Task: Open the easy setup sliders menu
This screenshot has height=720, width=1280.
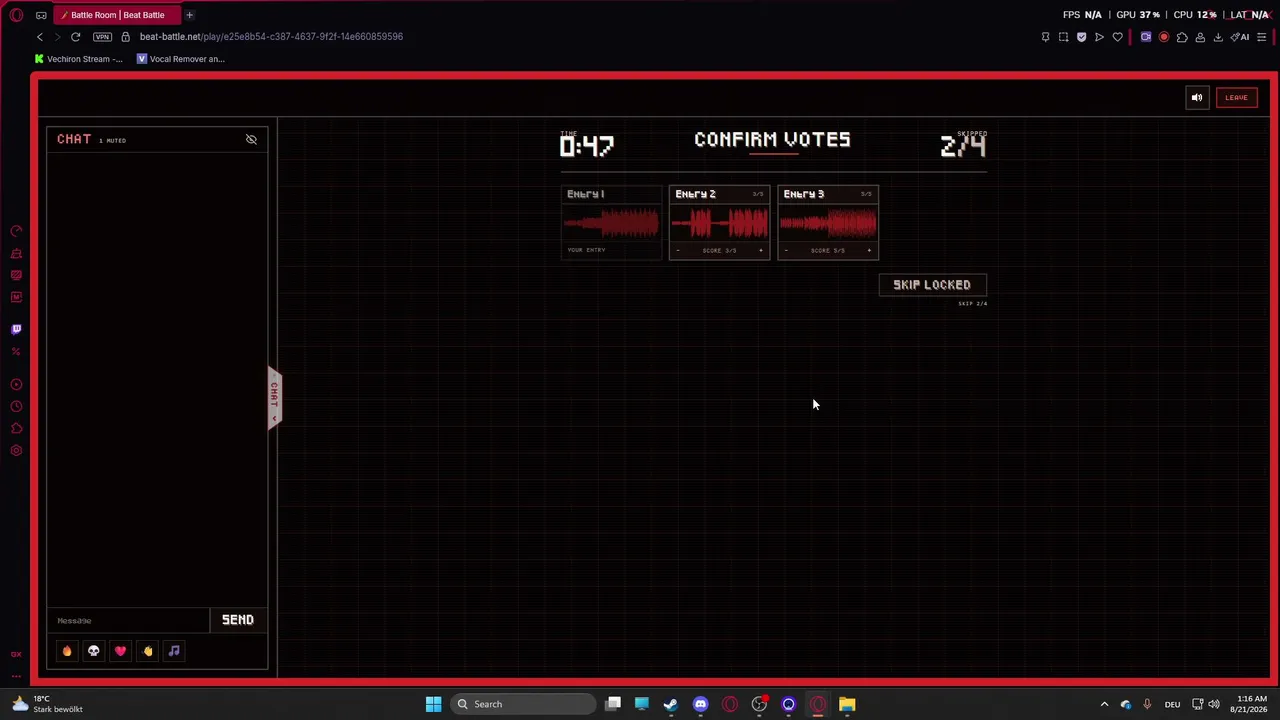Action: point(1262,37)
